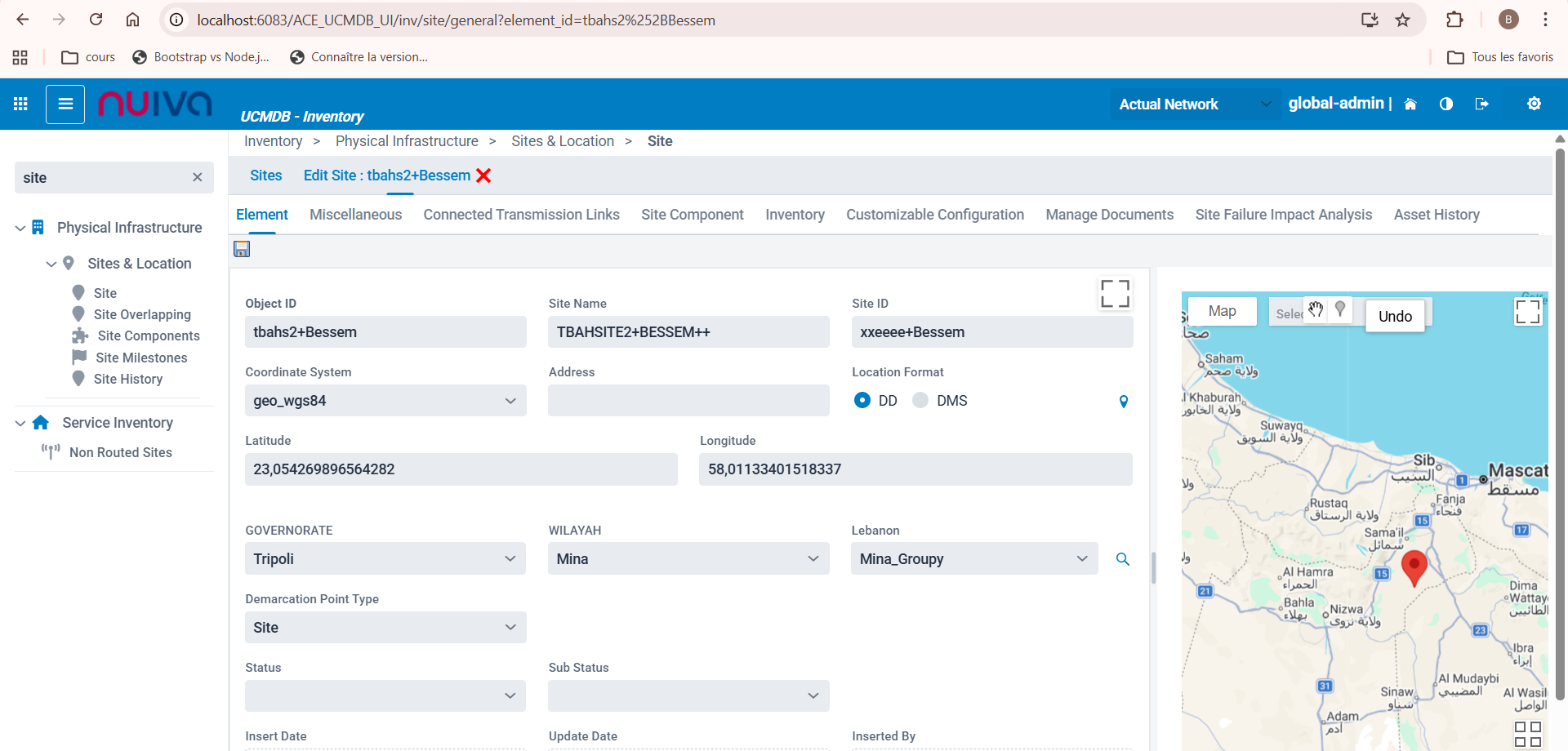Close the Edit Site tab with red X
The width and height of the screenshot is (1568, 751).
pos(483,176)
